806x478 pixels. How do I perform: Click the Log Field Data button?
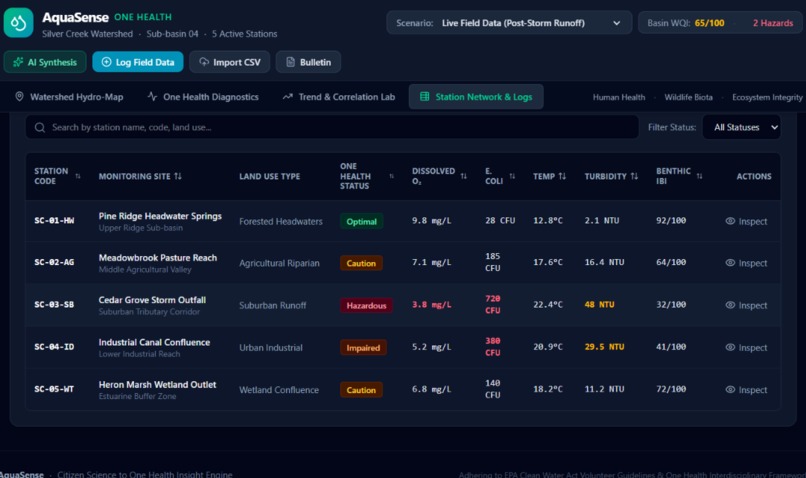[x=138, y=62]
